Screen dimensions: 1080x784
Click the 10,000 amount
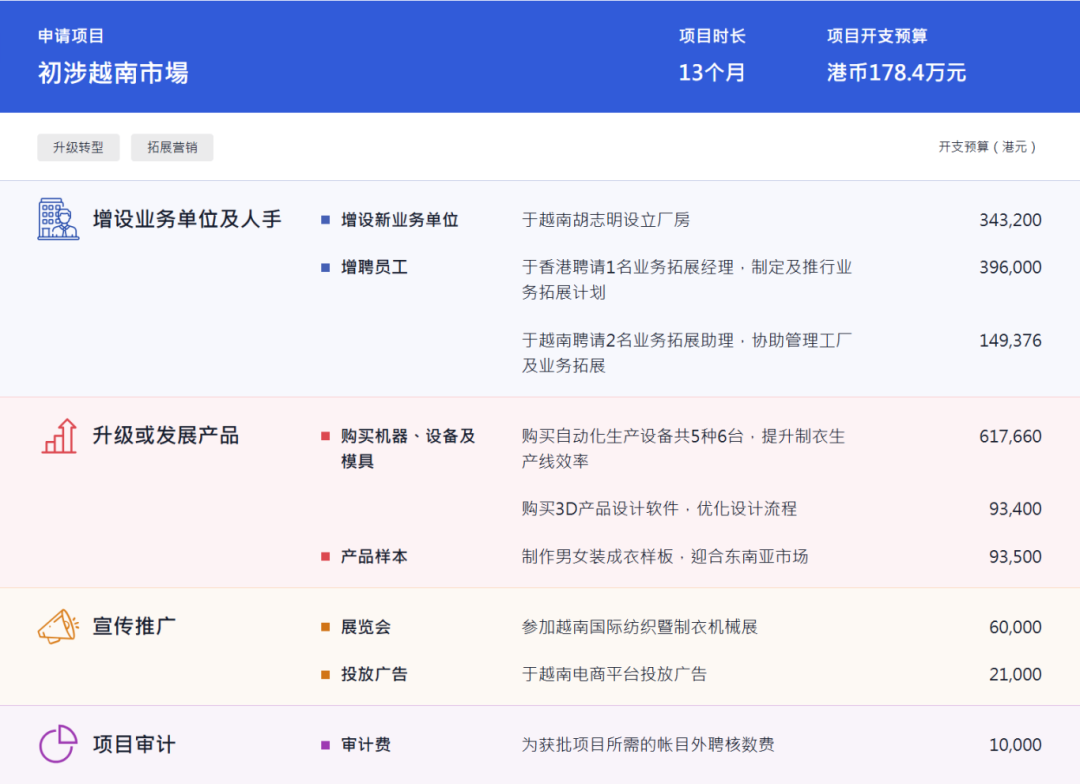point(1015,745)
